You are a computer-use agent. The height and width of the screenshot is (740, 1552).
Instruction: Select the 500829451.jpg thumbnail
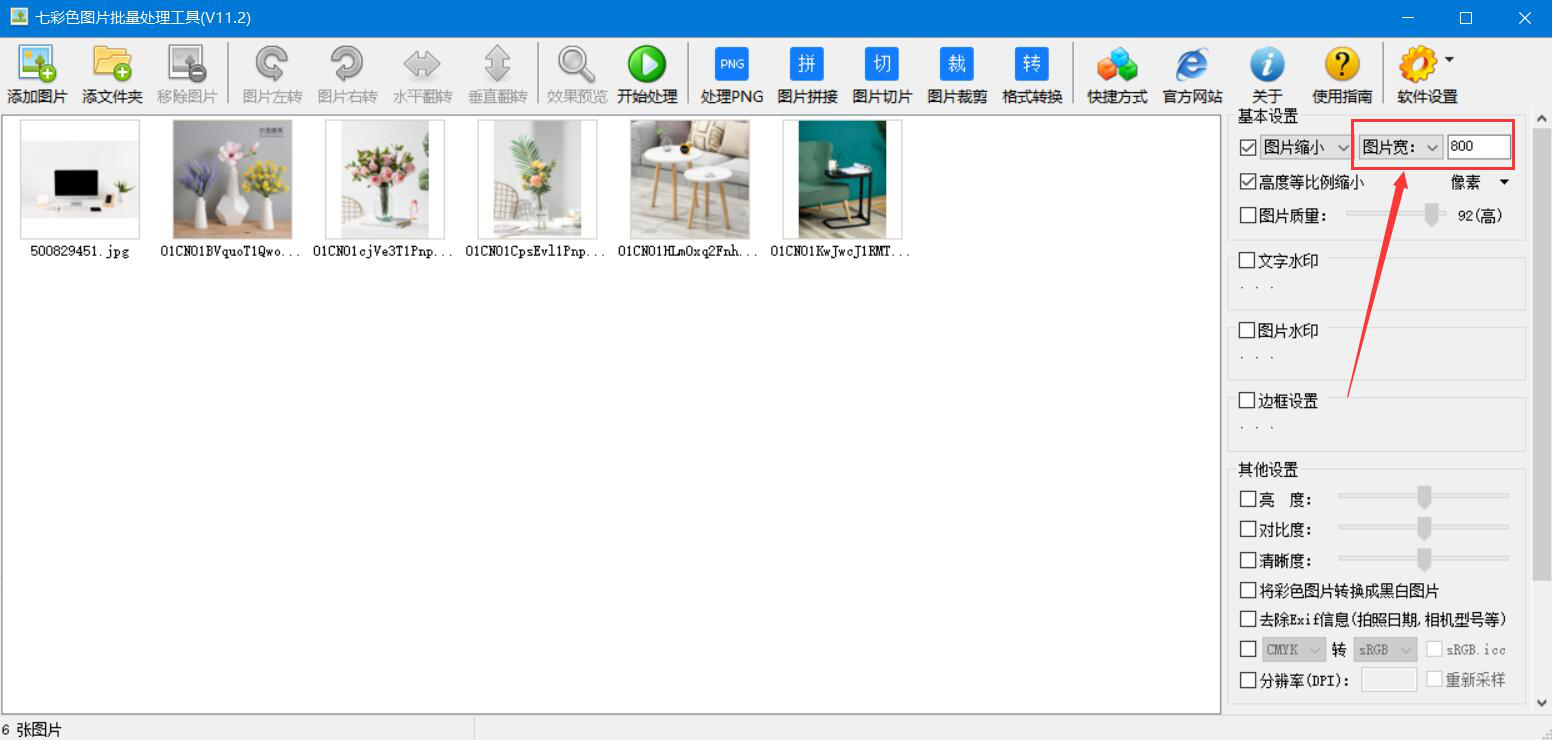(80, 180)
